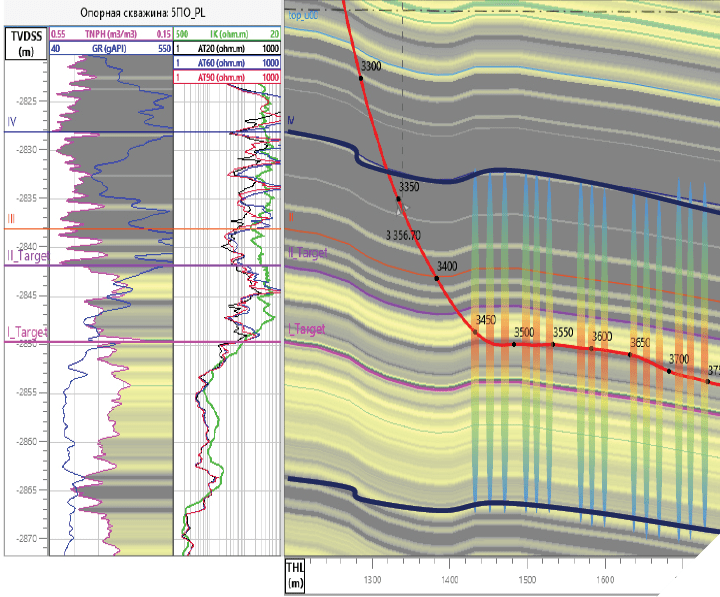Viewport: 720px width, 597px height.
Task: Select the AT60 resistivity curve header
Action: coord(227,62)
